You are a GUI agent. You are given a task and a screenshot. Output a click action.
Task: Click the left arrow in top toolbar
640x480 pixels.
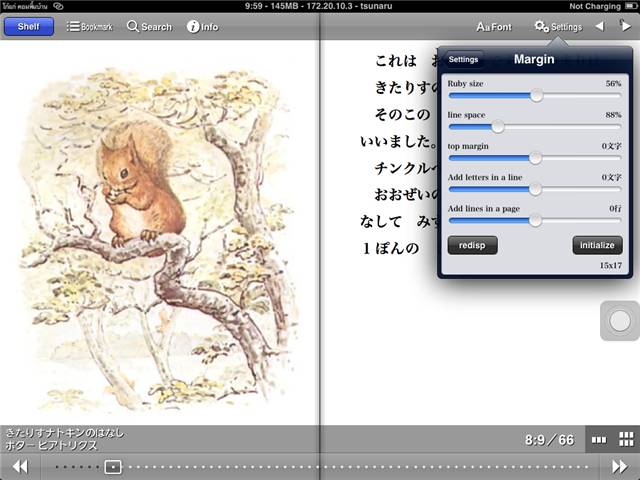[x=599, y=26]
